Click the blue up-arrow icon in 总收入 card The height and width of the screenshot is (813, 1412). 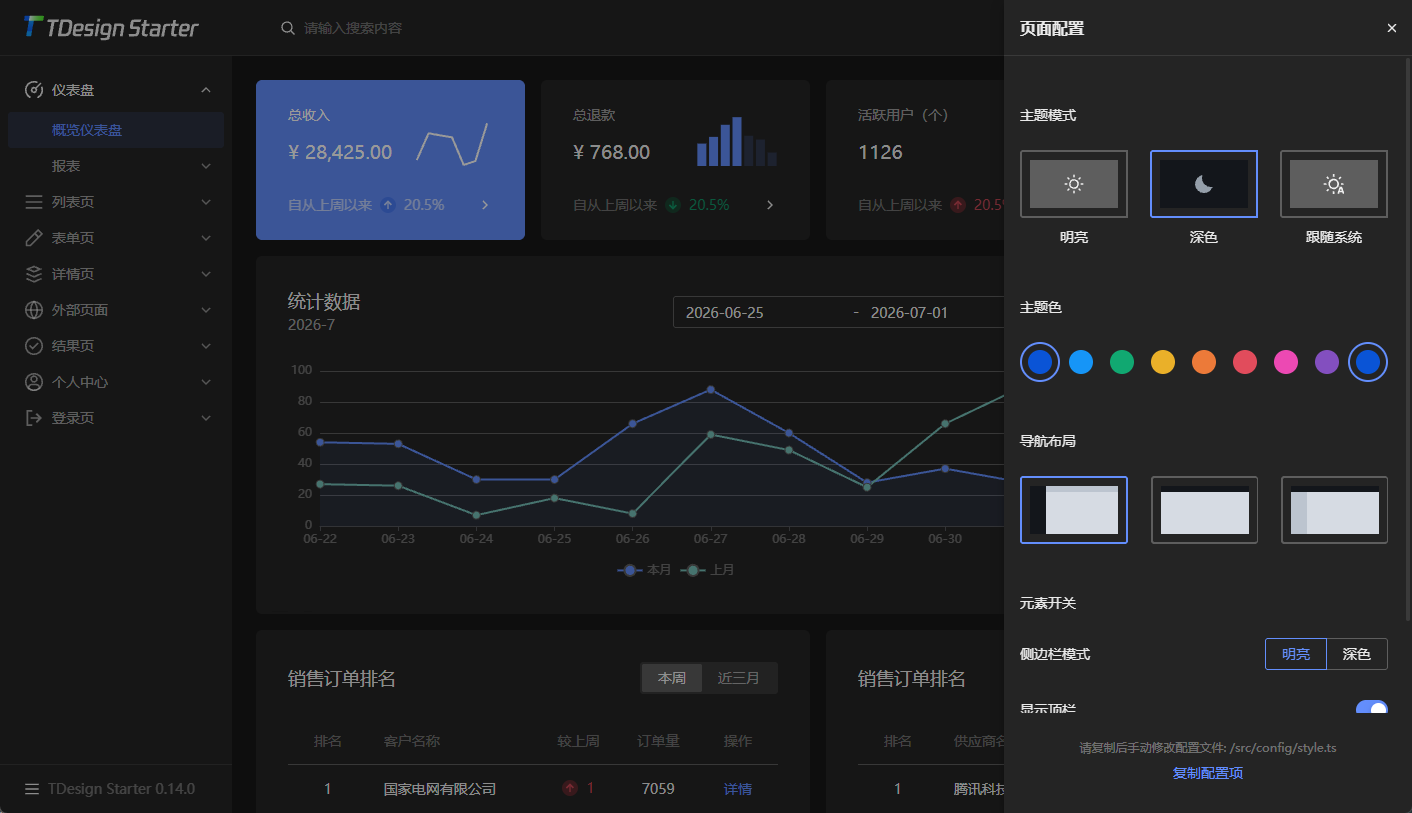[388, 205]
